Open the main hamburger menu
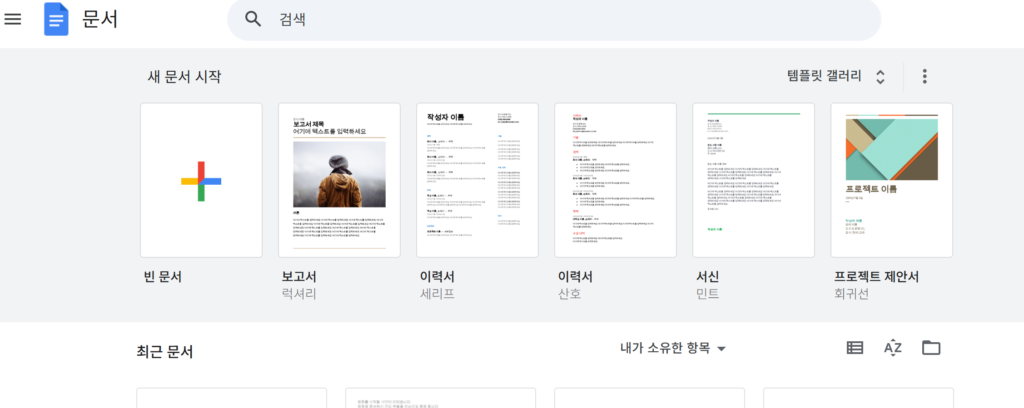 point(13,19)
